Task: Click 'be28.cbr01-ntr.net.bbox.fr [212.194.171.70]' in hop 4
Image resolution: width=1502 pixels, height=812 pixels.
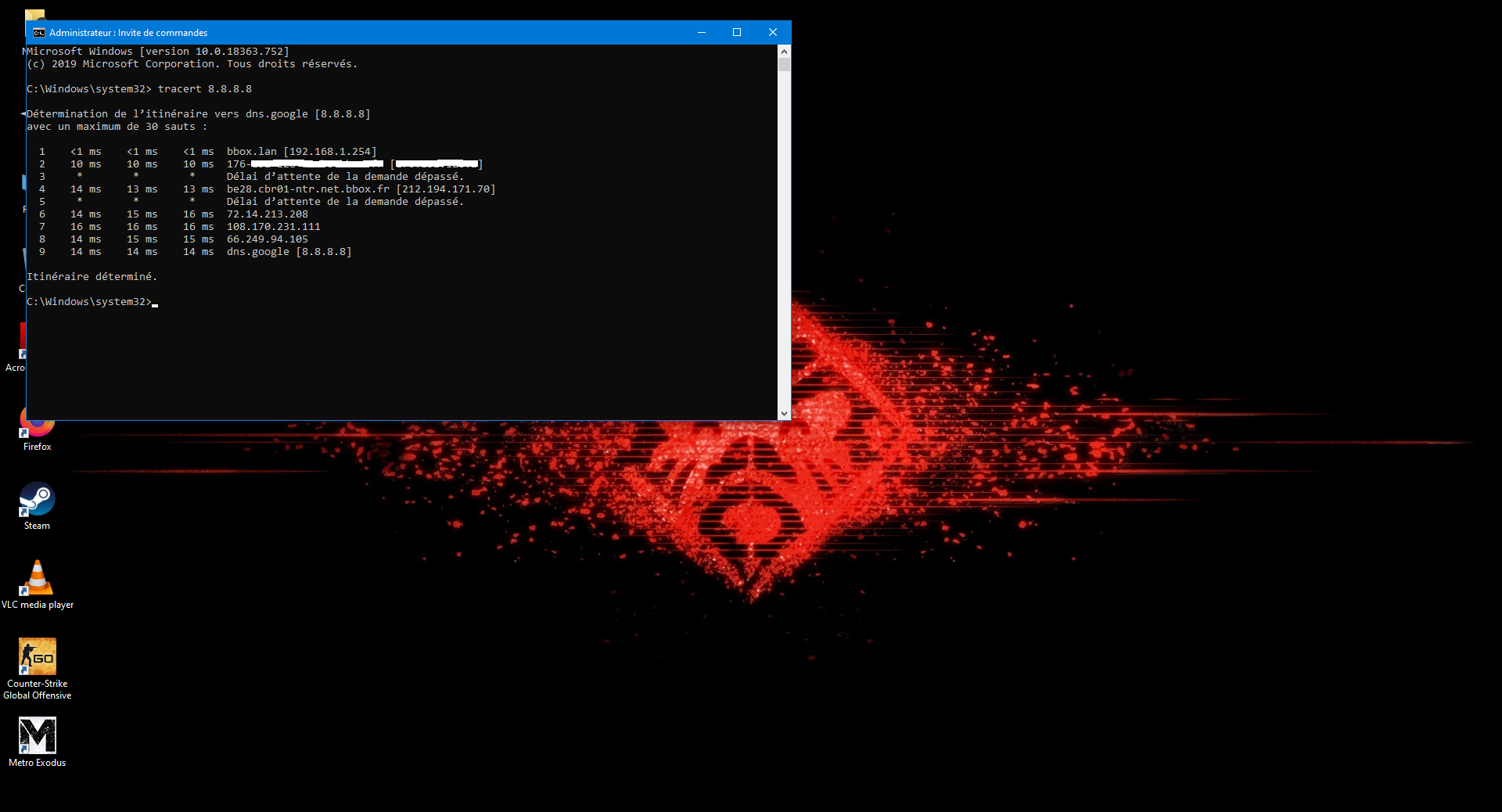Action: [361, 189]
